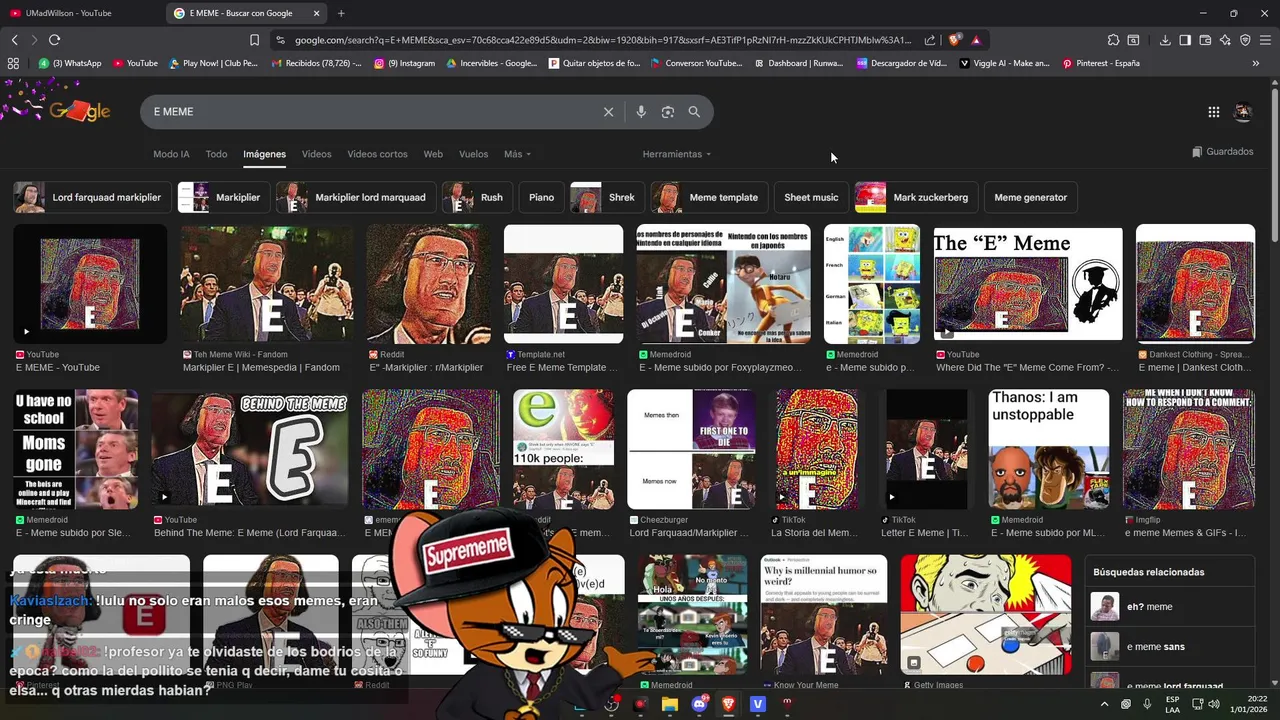Open the related search 'e meme sans'
Screen dimensions: 1280x720
point(1170,647)
